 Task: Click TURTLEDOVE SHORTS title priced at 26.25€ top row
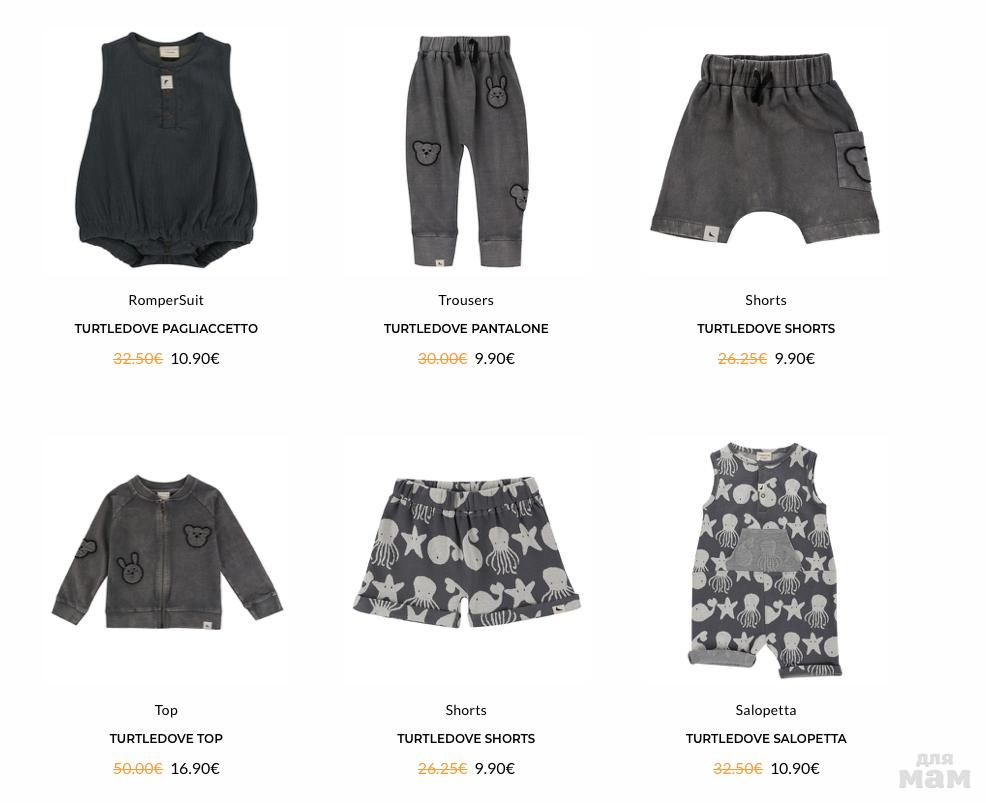coord(766,329)
